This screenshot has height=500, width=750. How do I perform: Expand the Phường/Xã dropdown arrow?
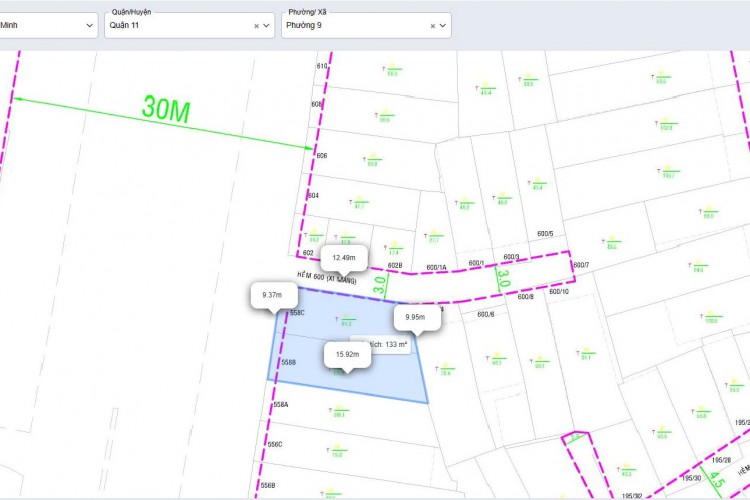(x=443, y=26)
